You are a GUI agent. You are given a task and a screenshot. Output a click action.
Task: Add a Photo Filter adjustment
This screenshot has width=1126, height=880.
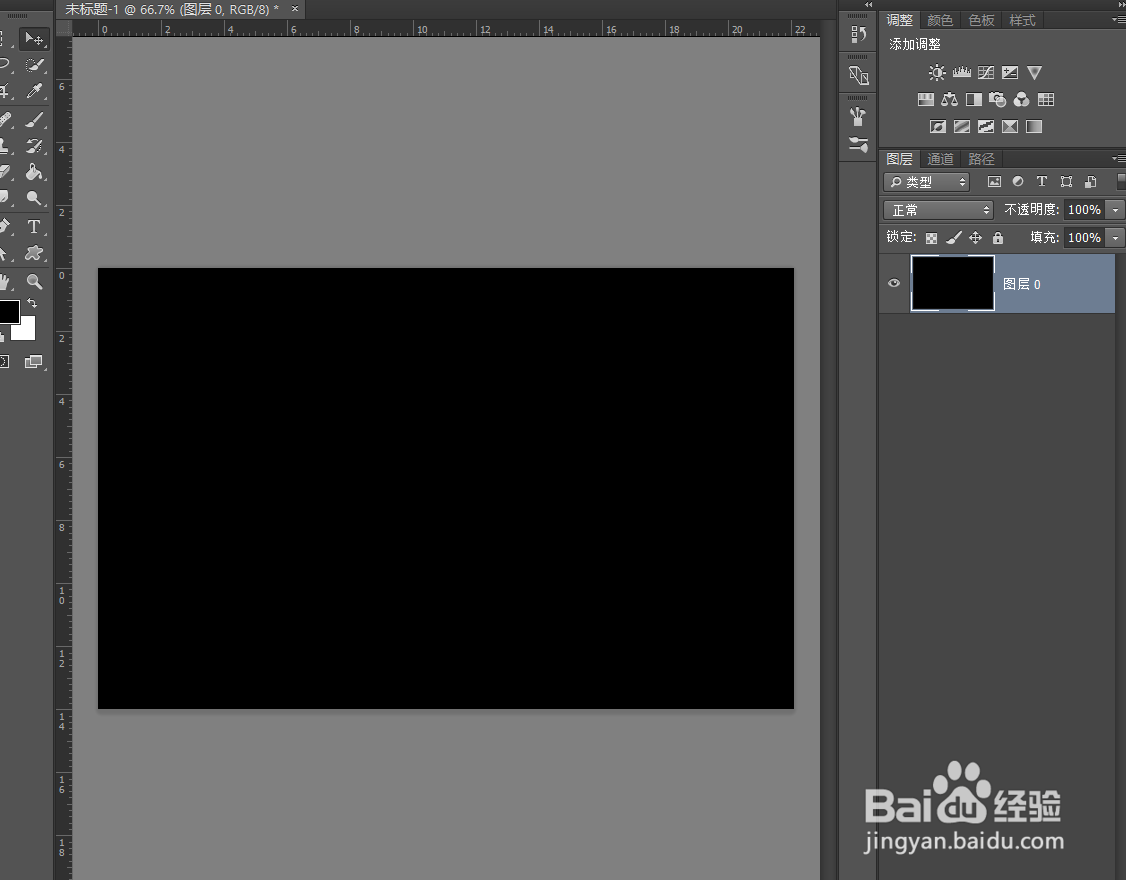coord(997,99)
